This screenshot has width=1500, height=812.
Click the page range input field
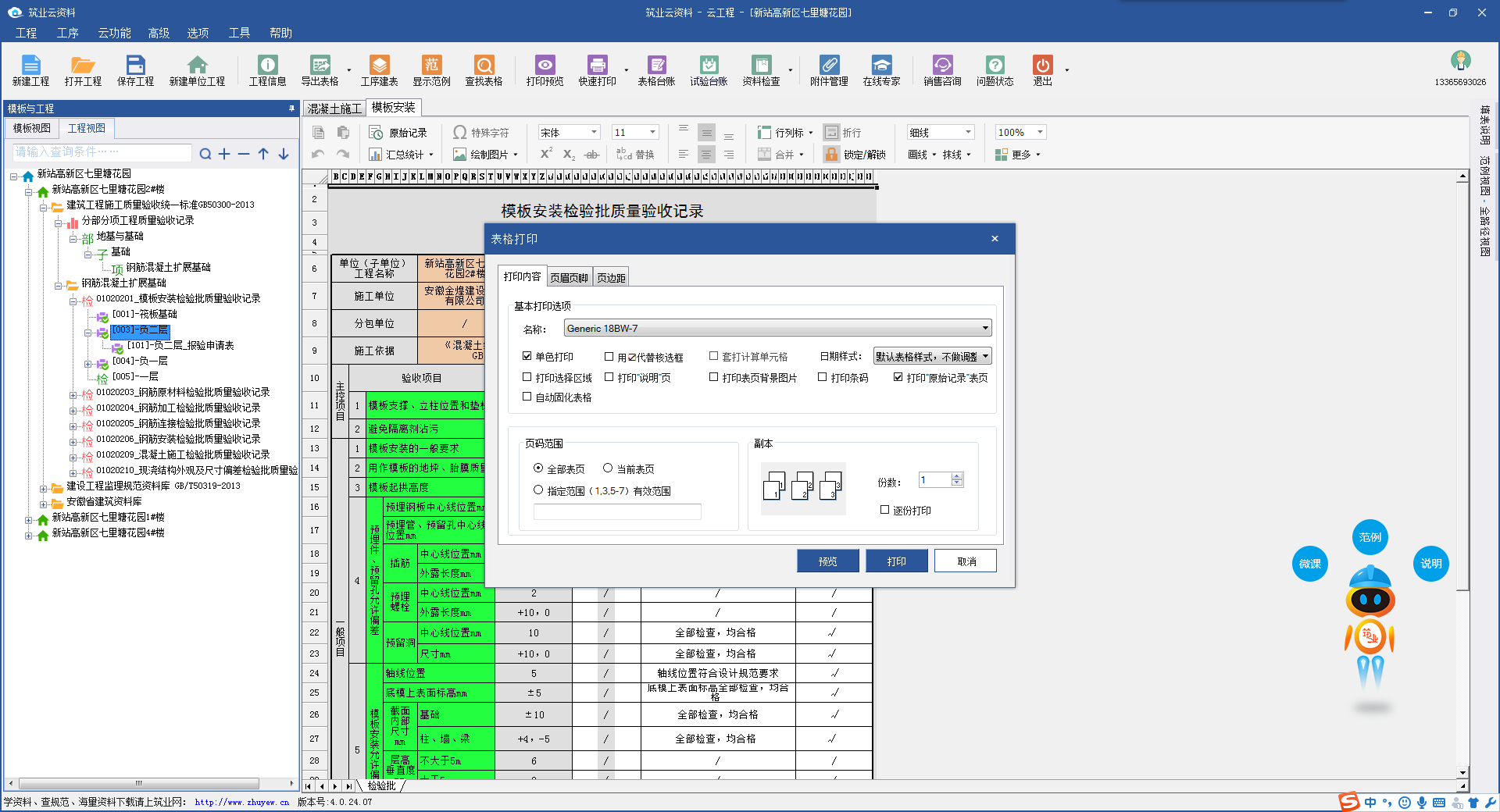(x=617, y=512)
